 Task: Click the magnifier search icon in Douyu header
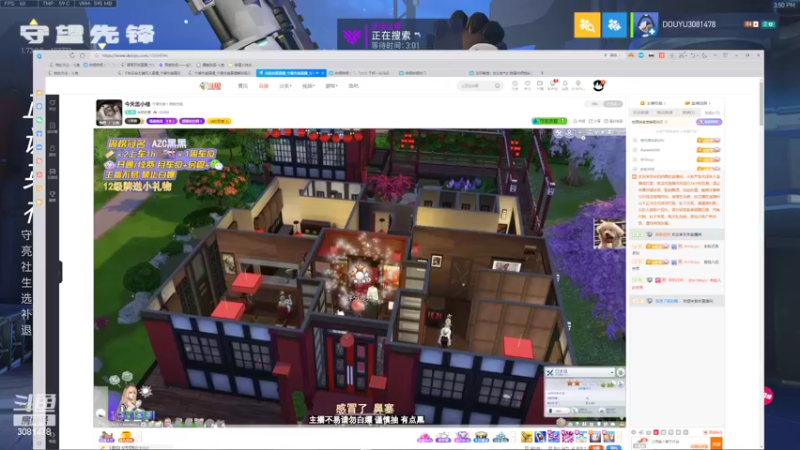coord(497,86)
